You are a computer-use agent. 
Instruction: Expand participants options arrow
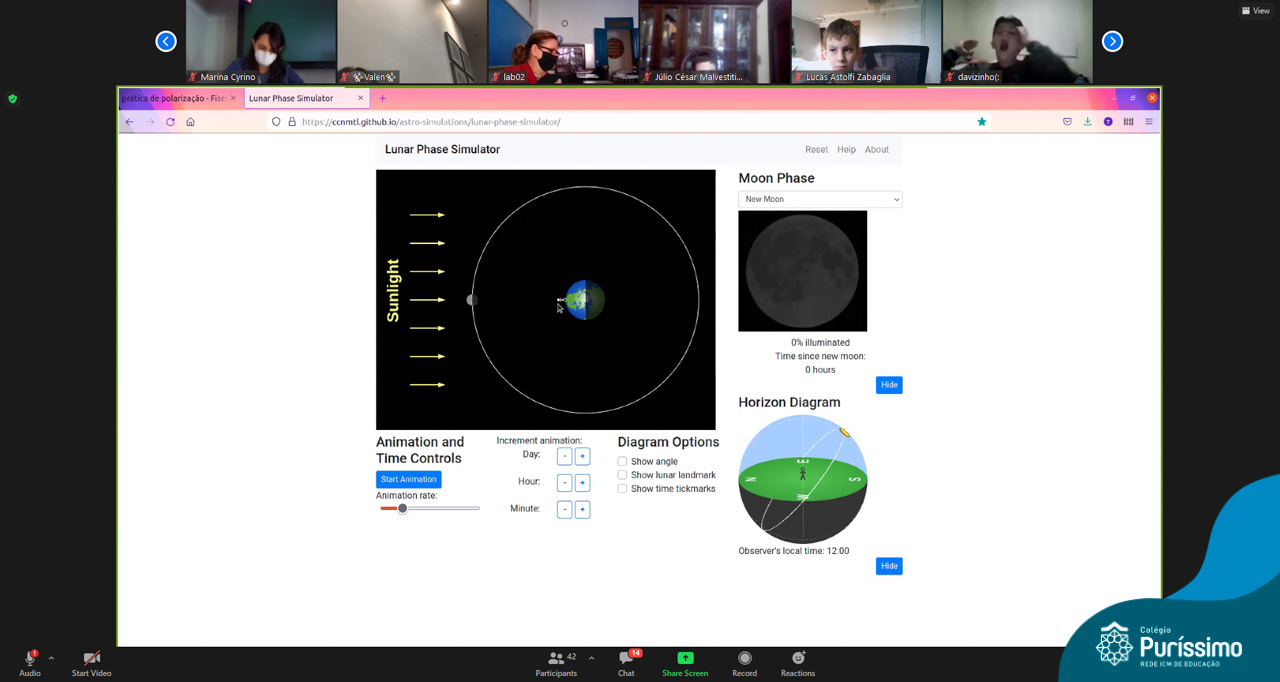(x=591, y=658)
